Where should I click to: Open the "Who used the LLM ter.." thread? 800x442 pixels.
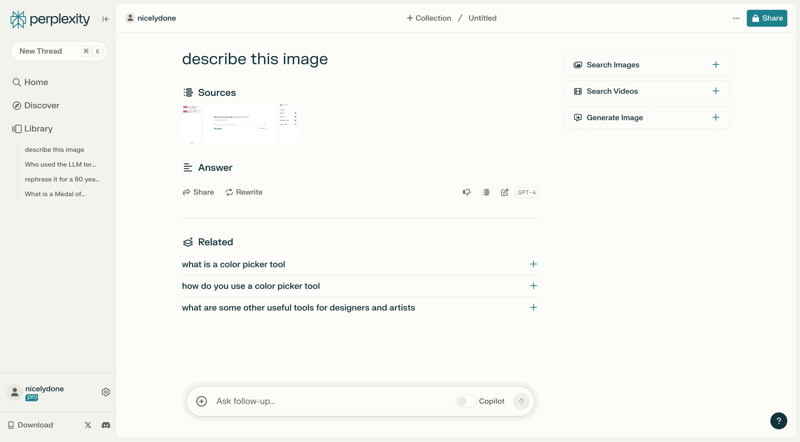pos(60,164)
